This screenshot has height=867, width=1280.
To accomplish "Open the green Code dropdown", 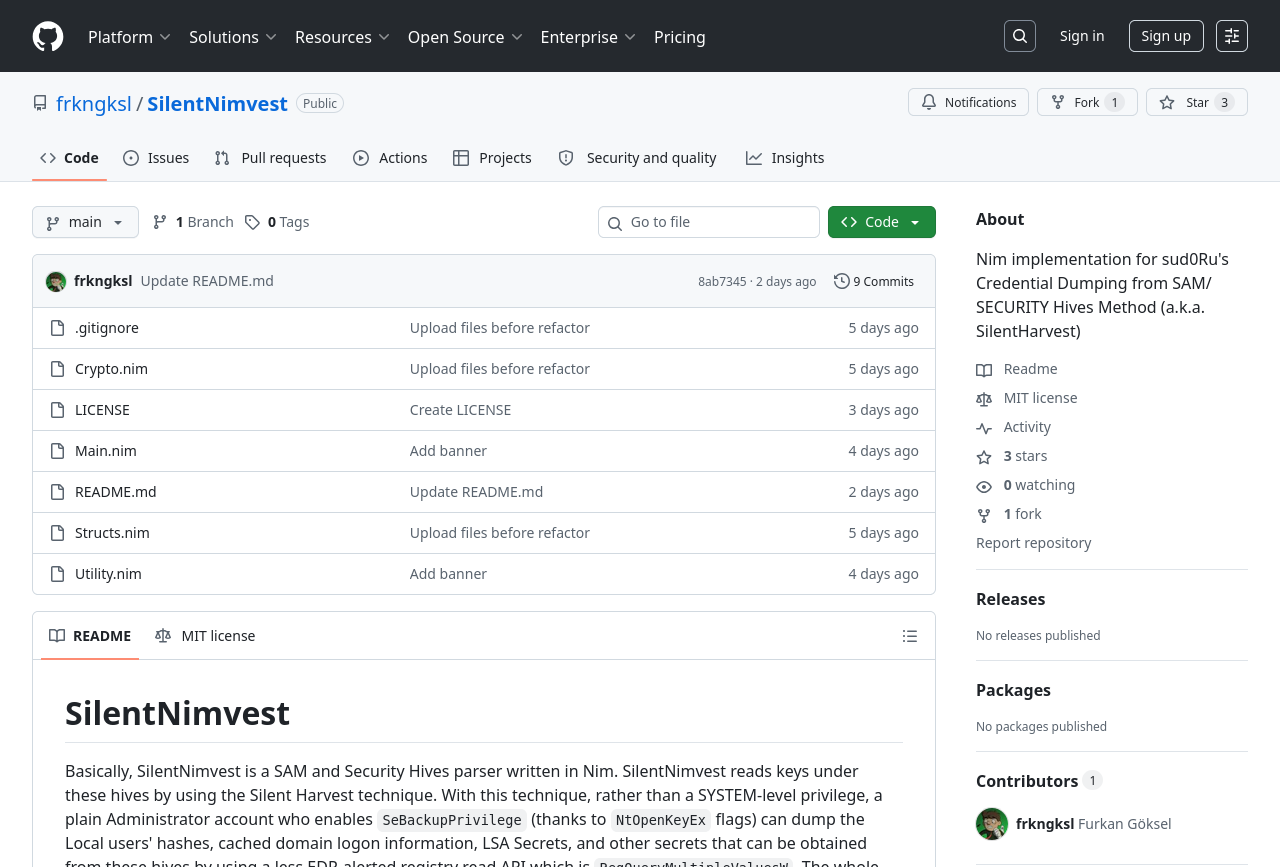I will pyautogui.click(x=881, y=222).
